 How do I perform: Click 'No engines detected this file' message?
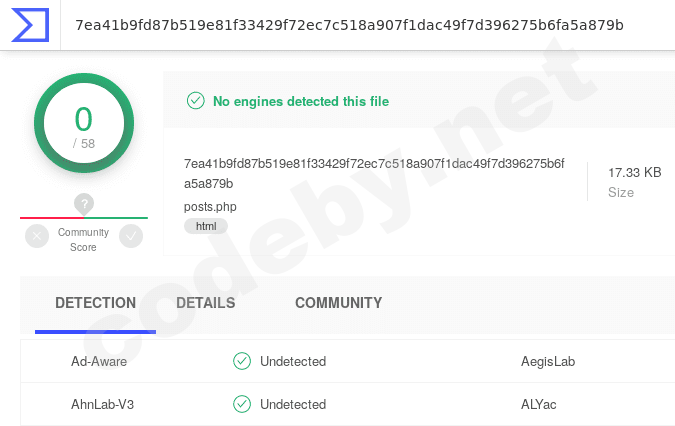tap(301, 101)
